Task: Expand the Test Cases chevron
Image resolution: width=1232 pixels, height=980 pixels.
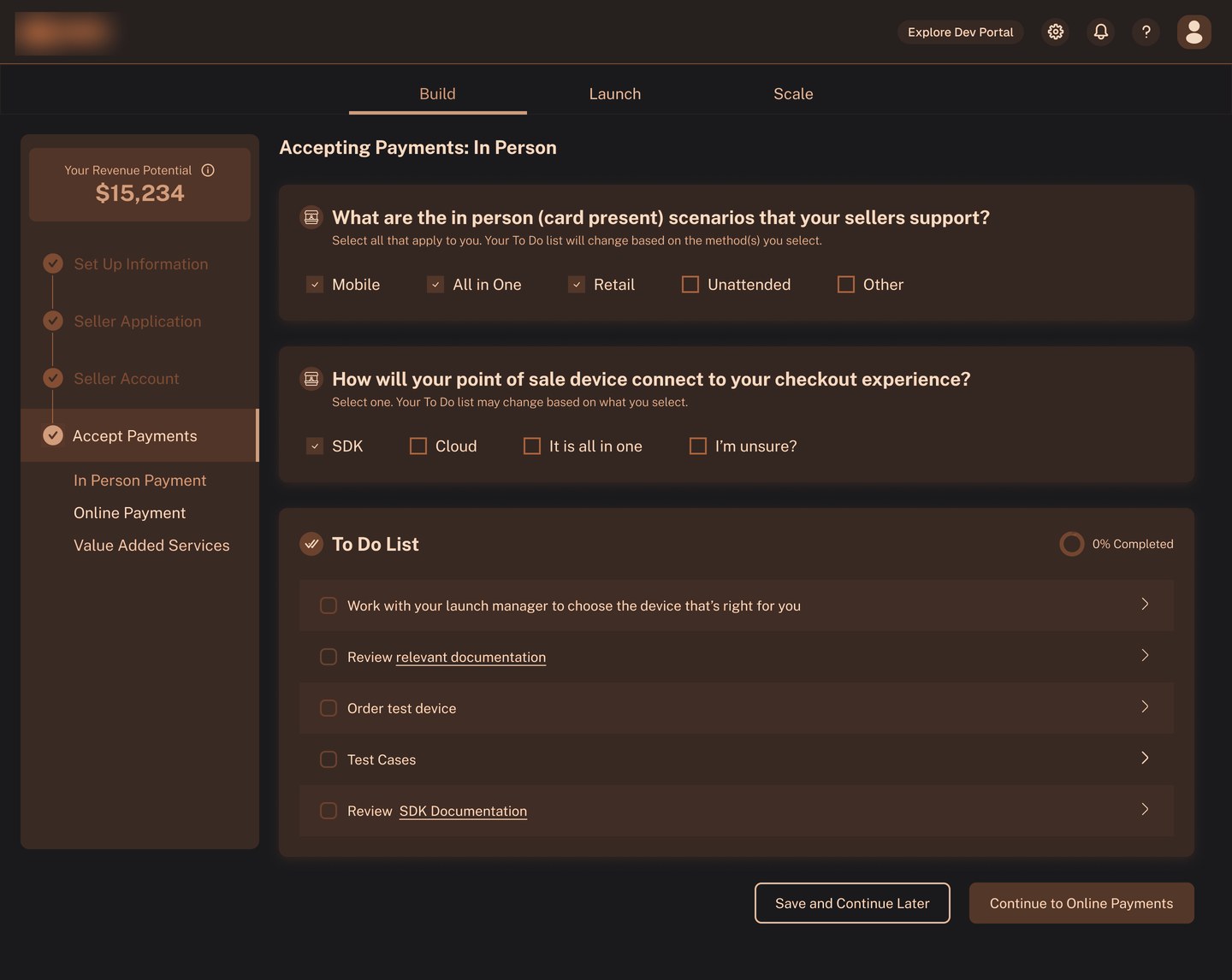Action: click(1145, 758)
